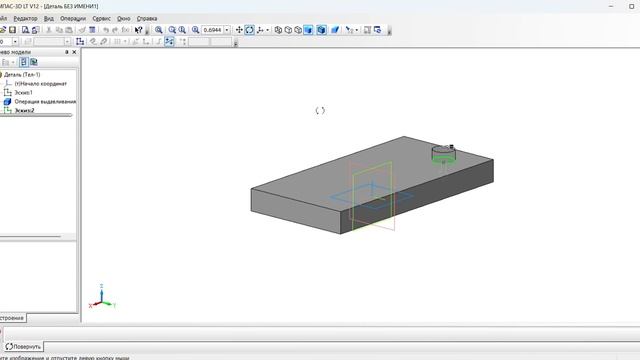Click the zoom magnifier icon next to the scale field
Viewport: 640px width, 360px height.
pos(196,30)
